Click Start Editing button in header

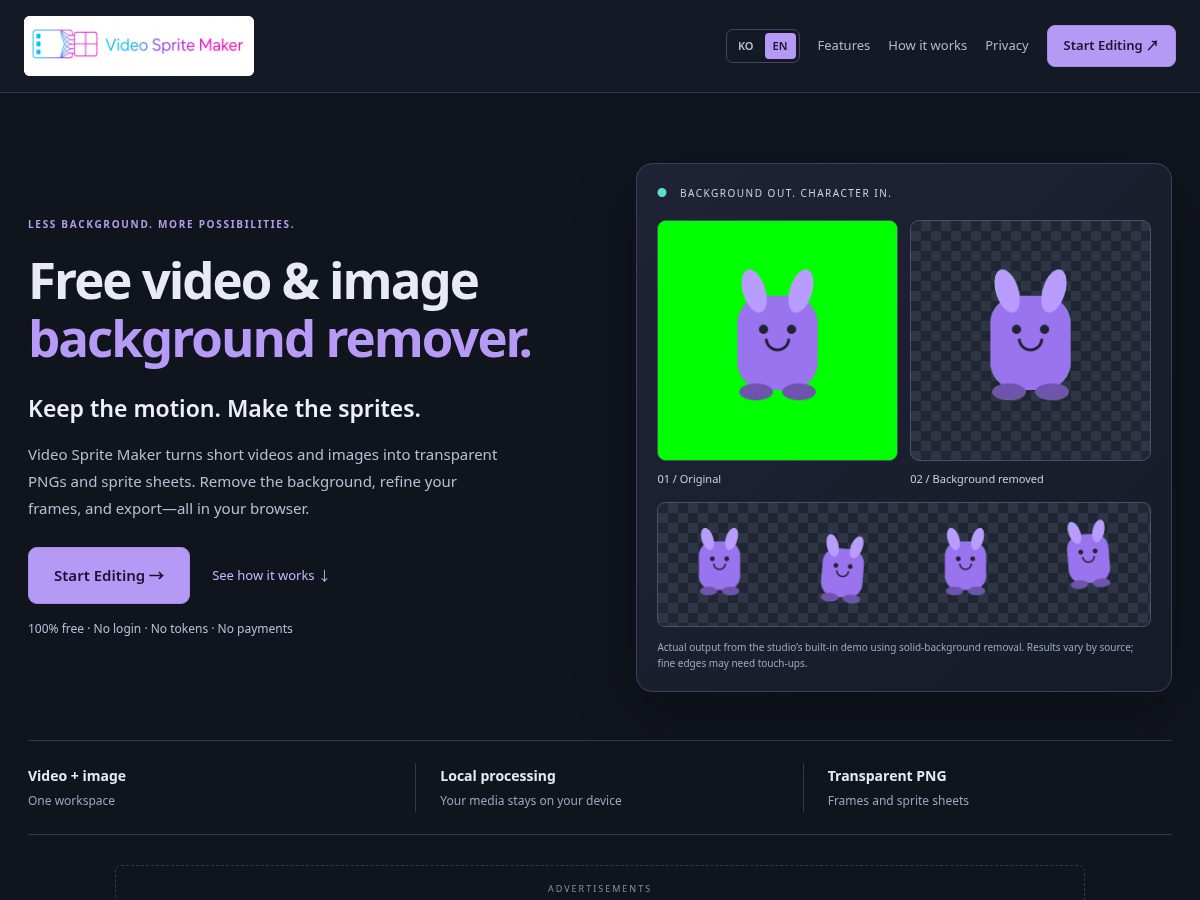[x=1111, y=46]
